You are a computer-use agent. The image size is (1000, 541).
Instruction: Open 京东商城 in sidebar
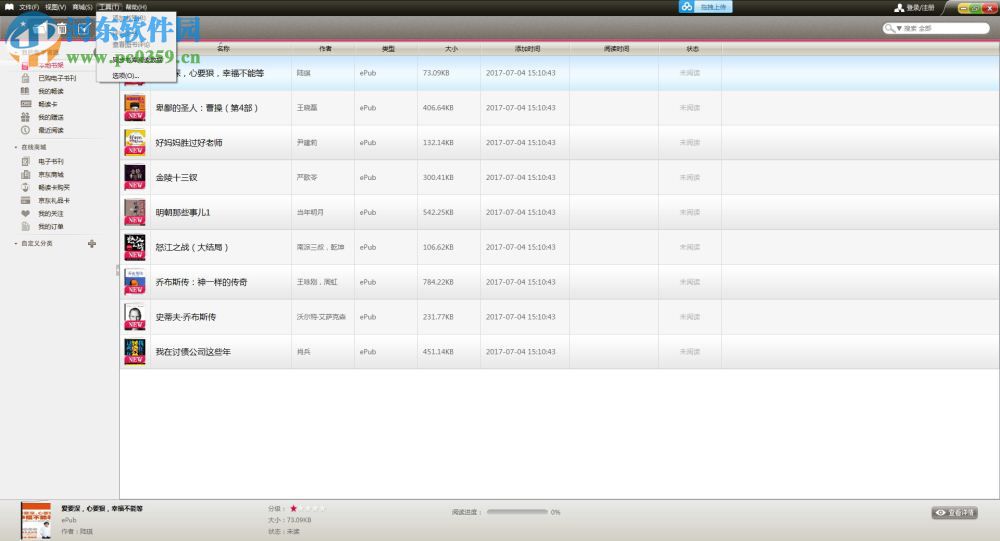click(50, 175)
